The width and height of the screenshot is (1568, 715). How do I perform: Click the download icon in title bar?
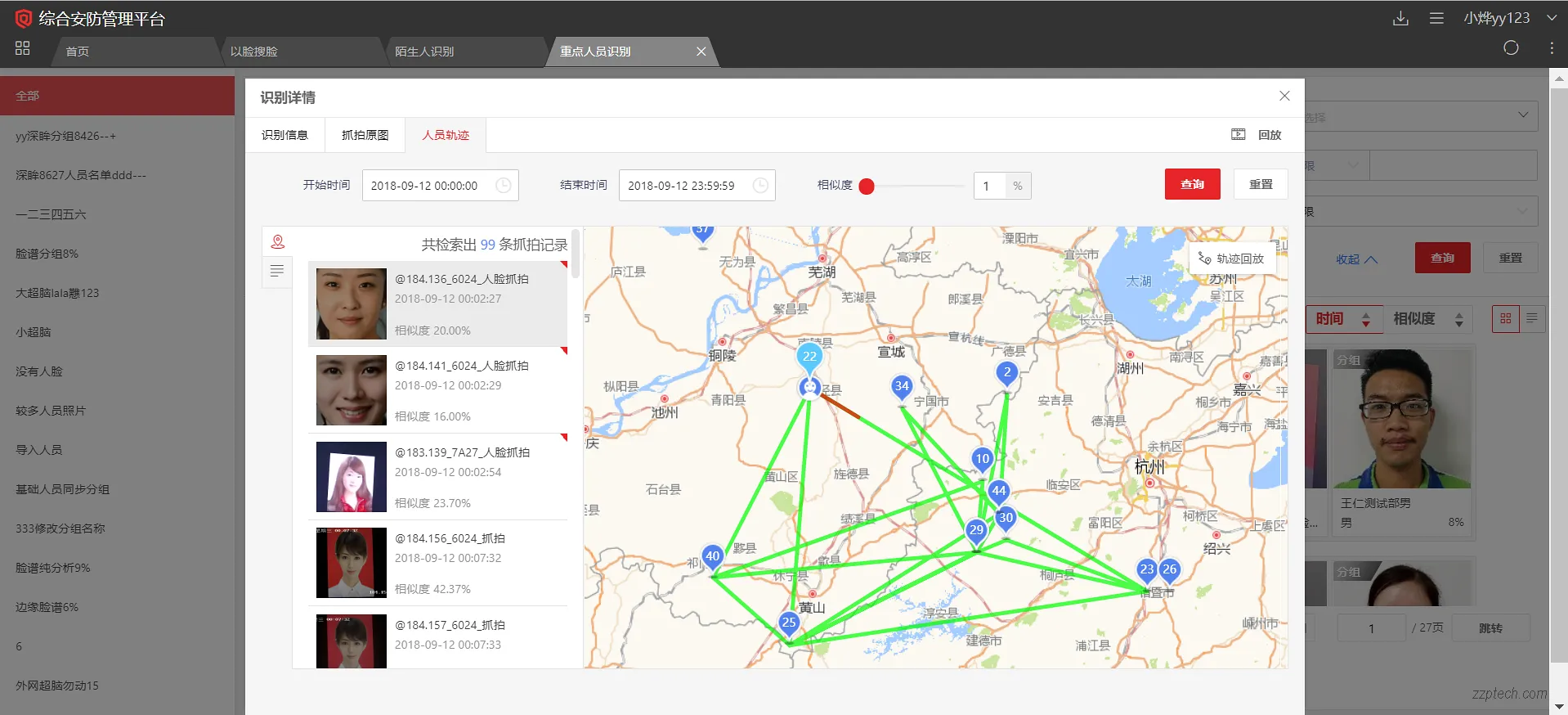click(x=1400, y=18)
